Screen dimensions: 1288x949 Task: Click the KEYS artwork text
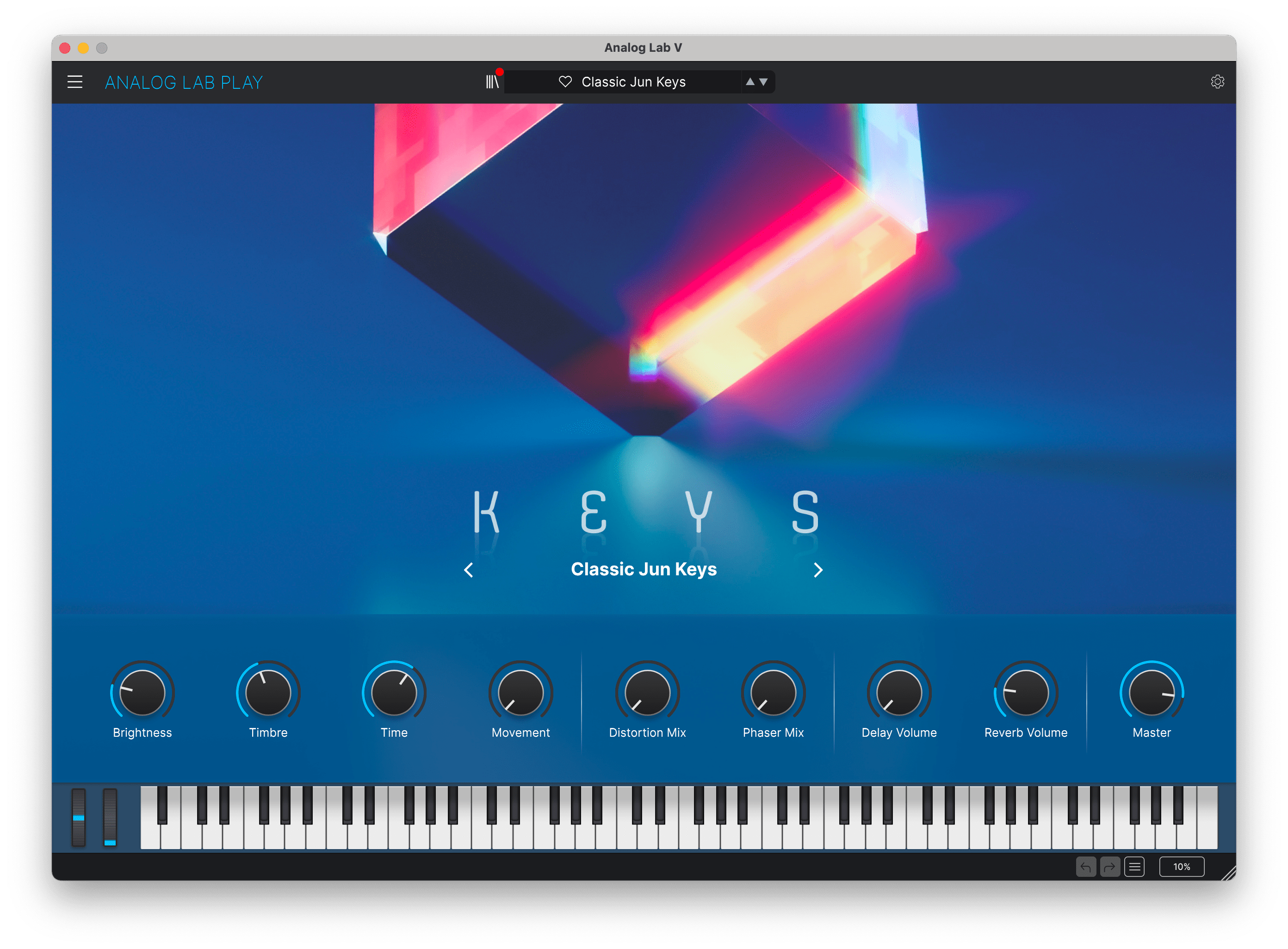646,512
